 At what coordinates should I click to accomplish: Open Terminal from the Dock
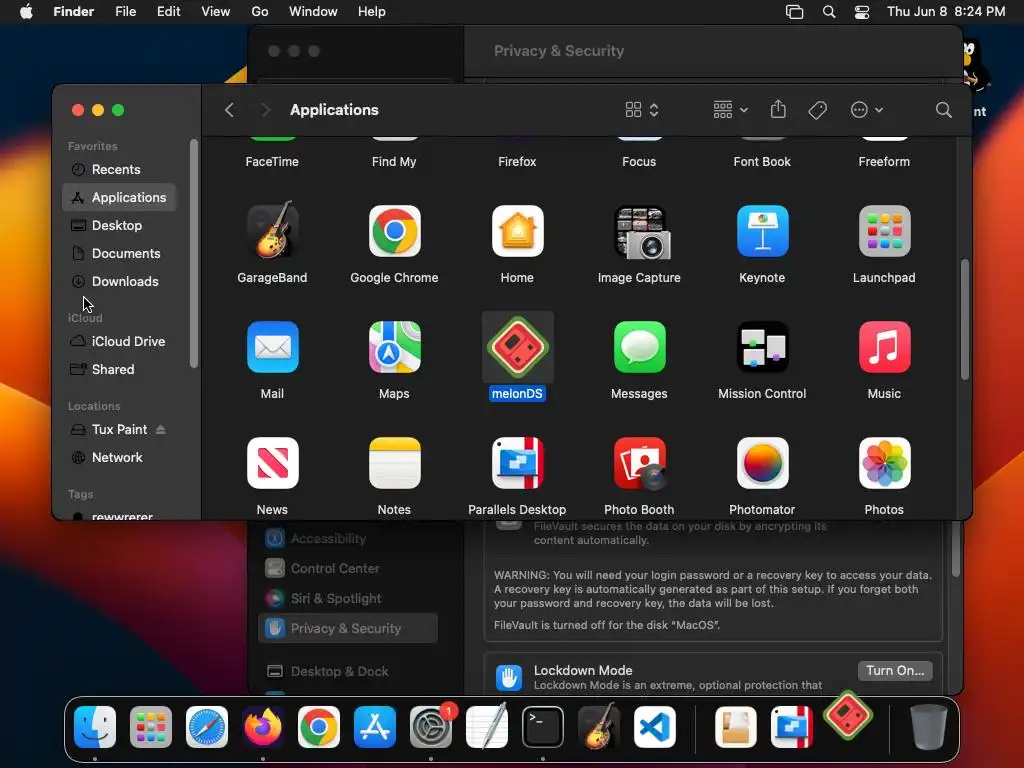tap(543, 727)
